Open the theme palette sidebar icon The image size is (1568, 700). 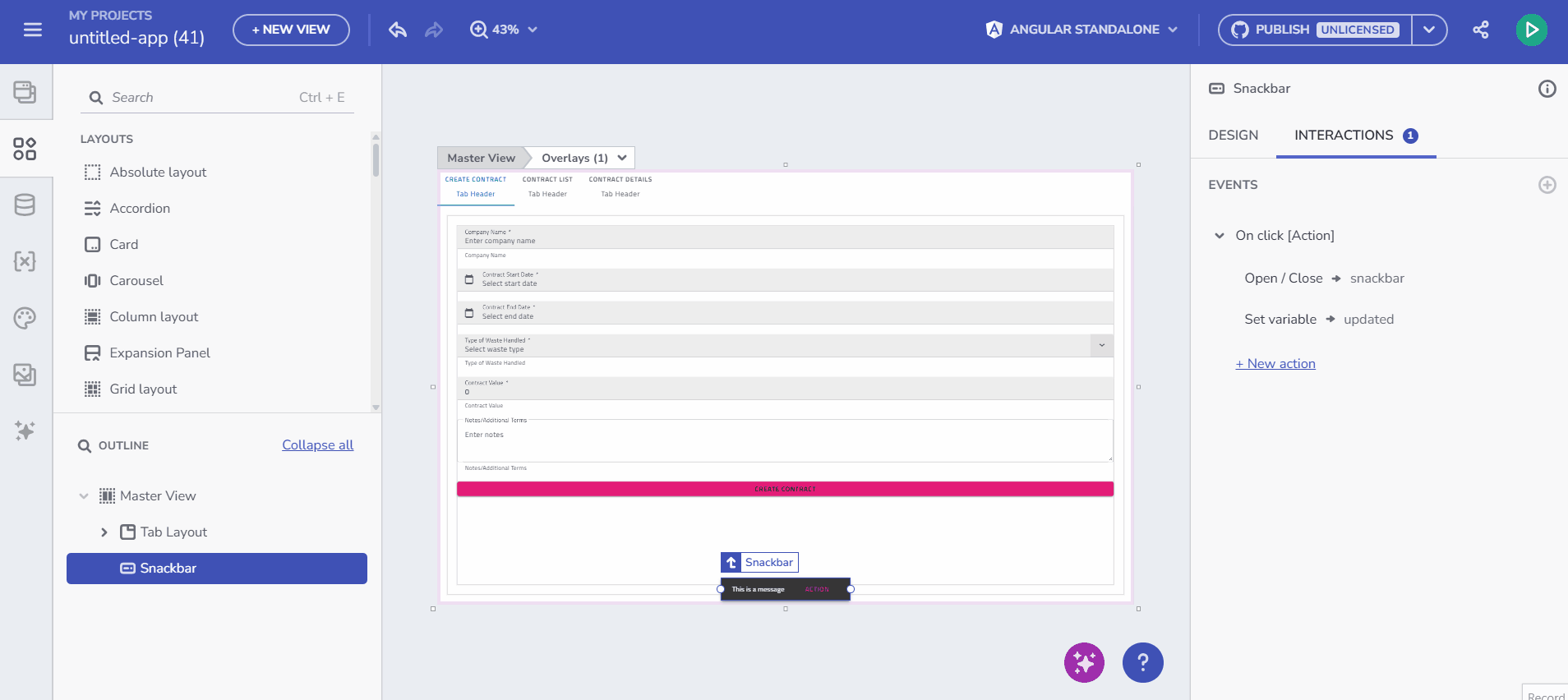coord(25,318)
